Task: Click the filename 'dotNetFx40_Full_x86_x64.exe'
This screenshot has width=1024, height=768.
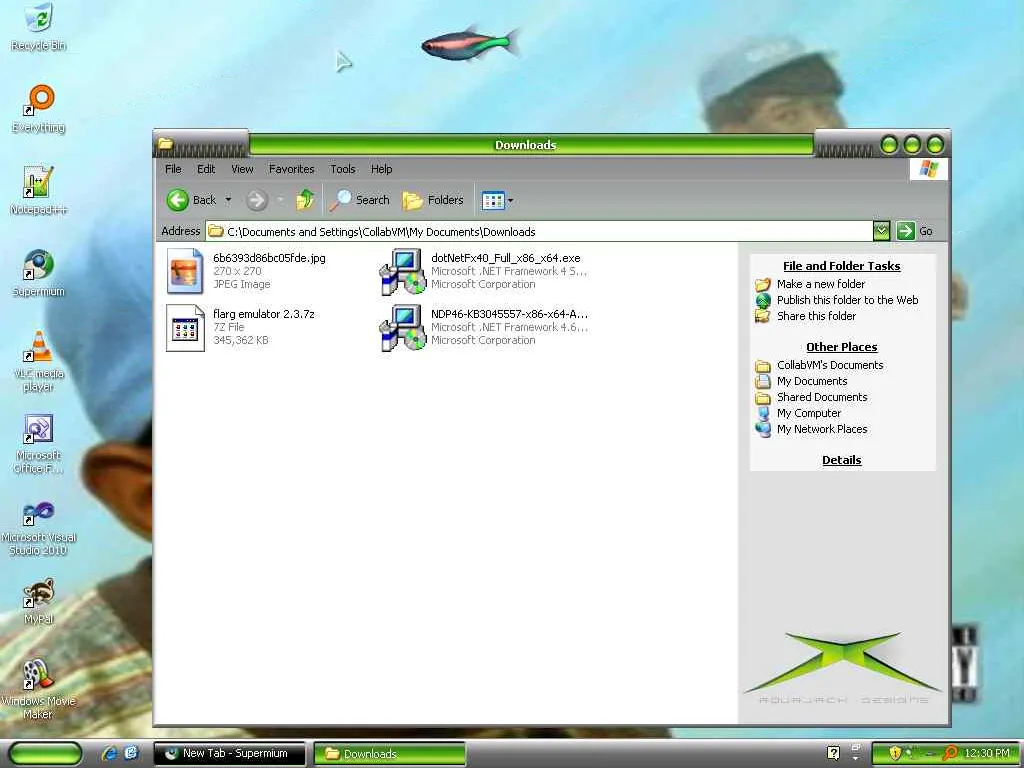Action: pyautogui.click(x=505, y=258)
